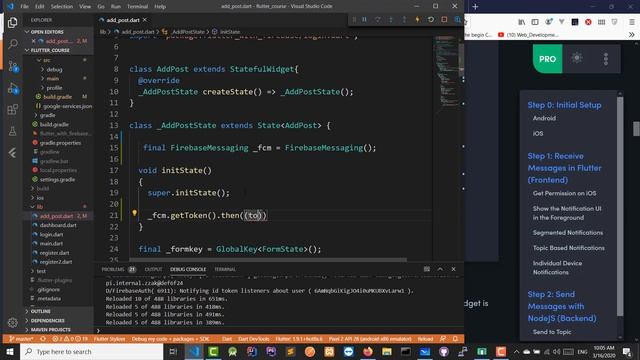Switch to the Output tab

pyautogui.click(x=153, y=269)
